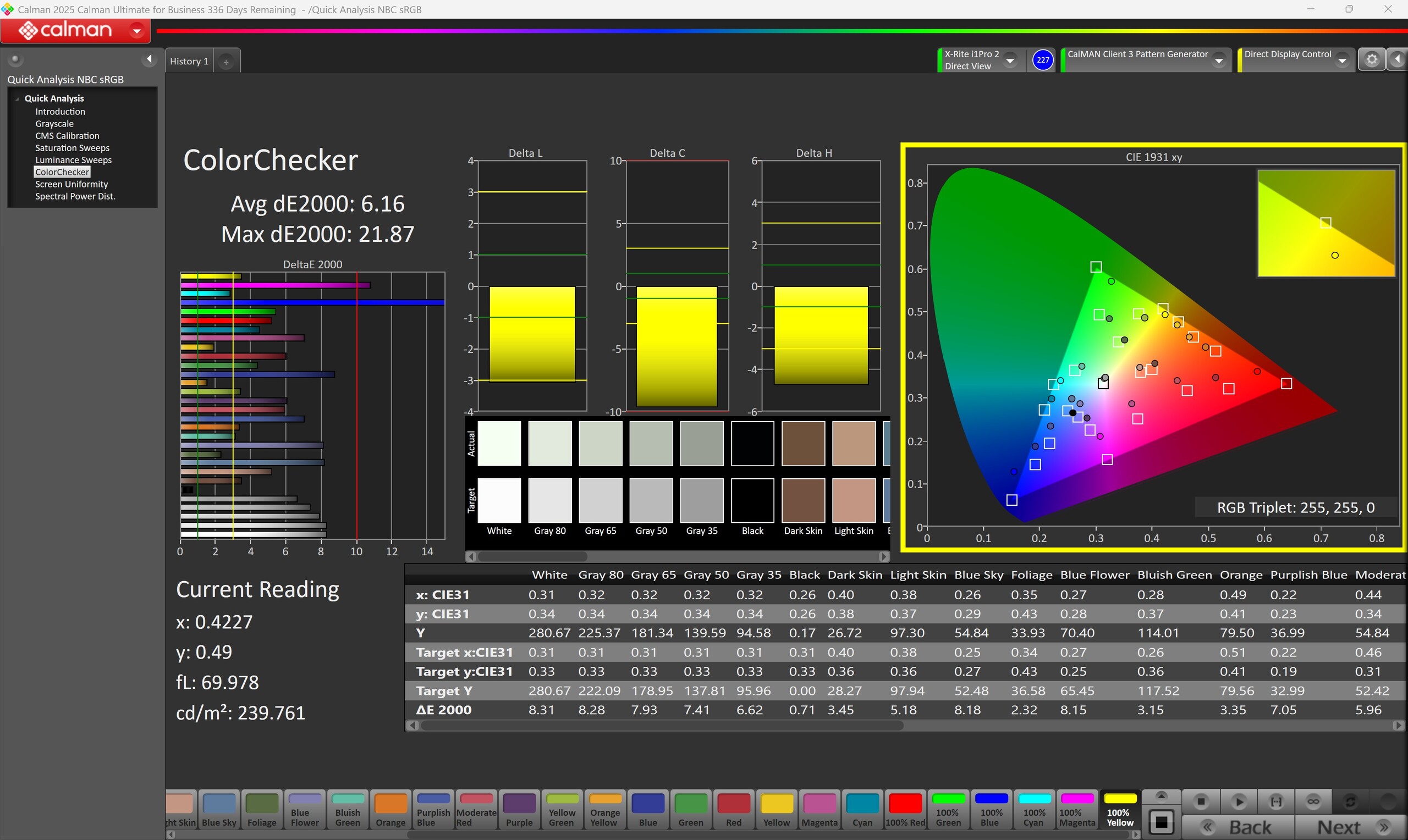Open CalMAN Client 3 Pattern Generator dropdown
Viewport: 1408px width, 840px height.
point(1219,60)
